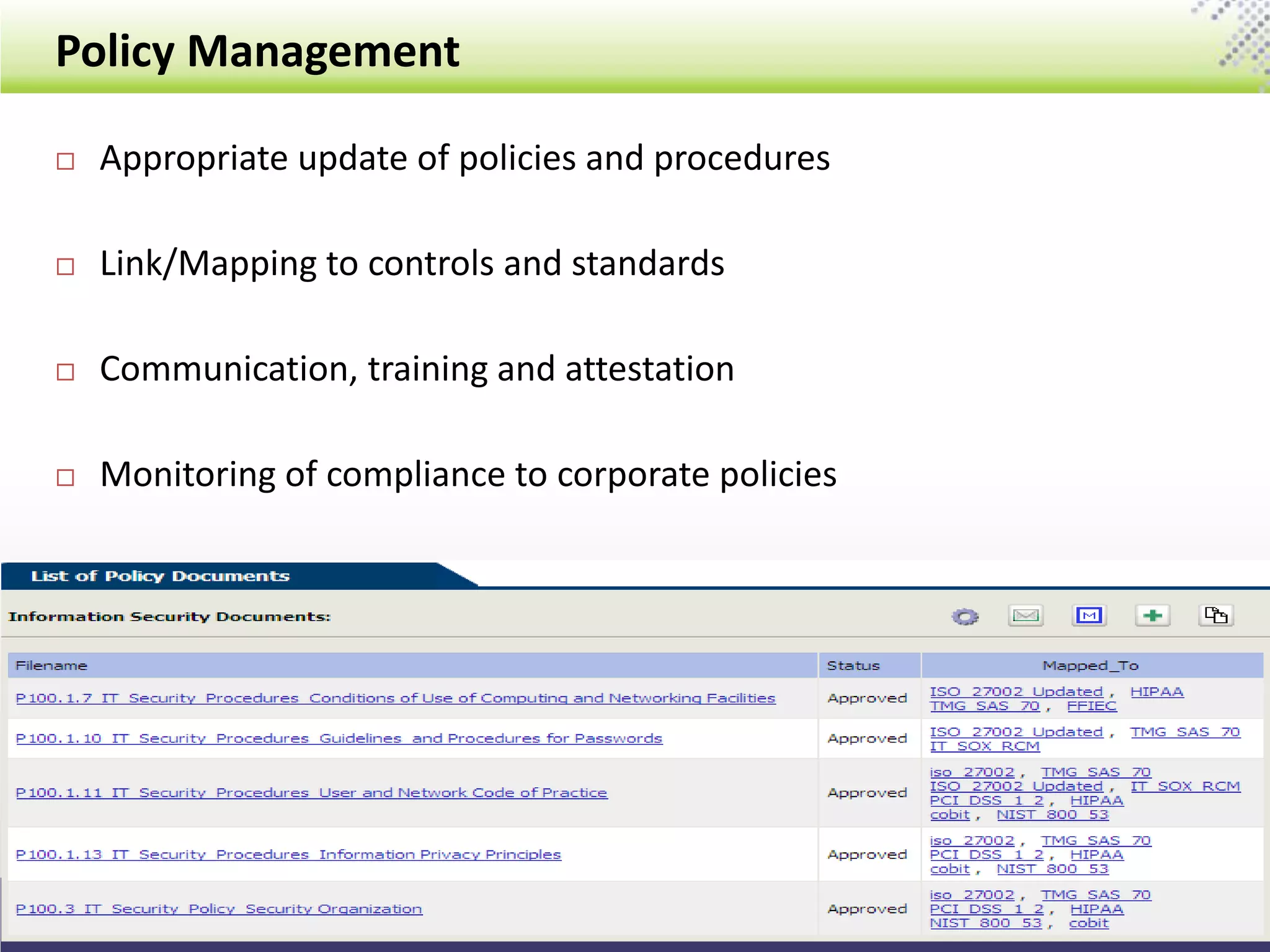Click the Monitoring of compliance bullet text
Image resolution: width=1270 pixels, height=952 pixels.
[468, 474]
